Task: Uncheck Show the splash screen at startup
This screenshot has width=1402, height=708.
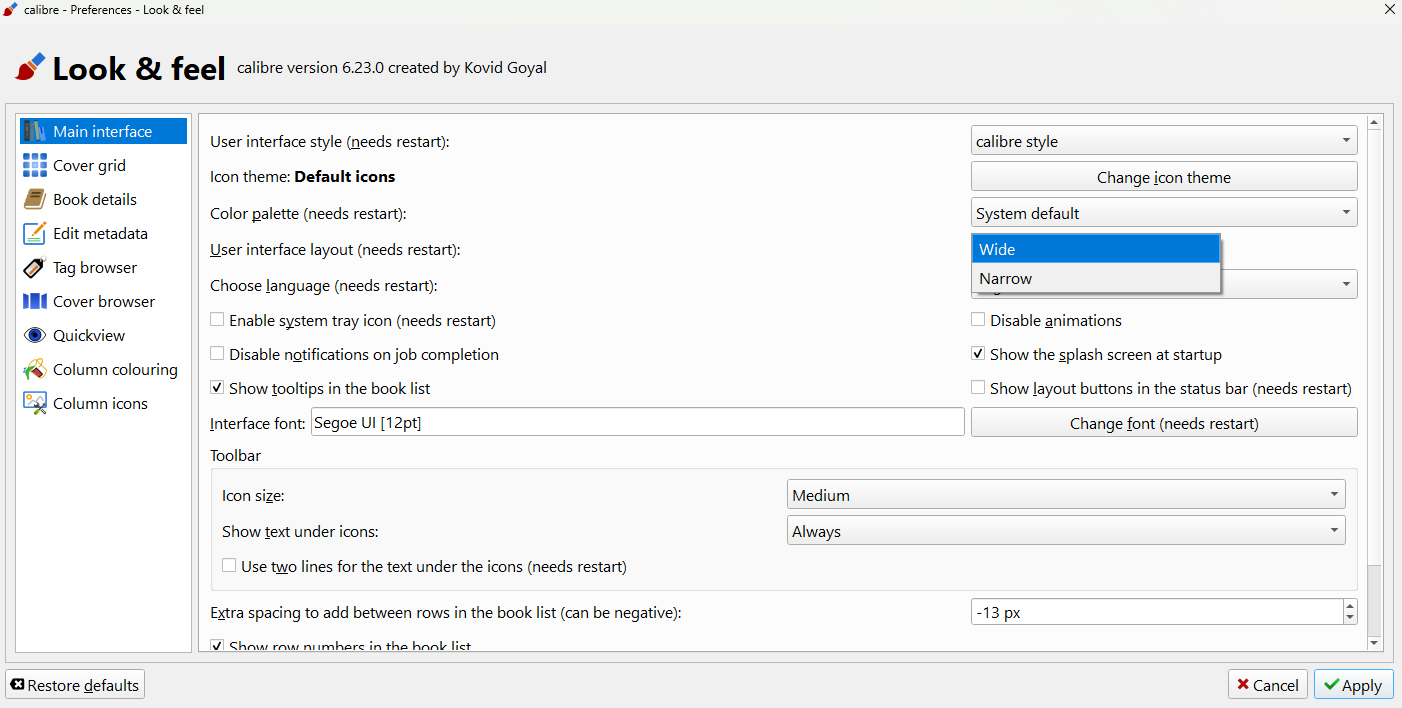Action: click(979, 354)
